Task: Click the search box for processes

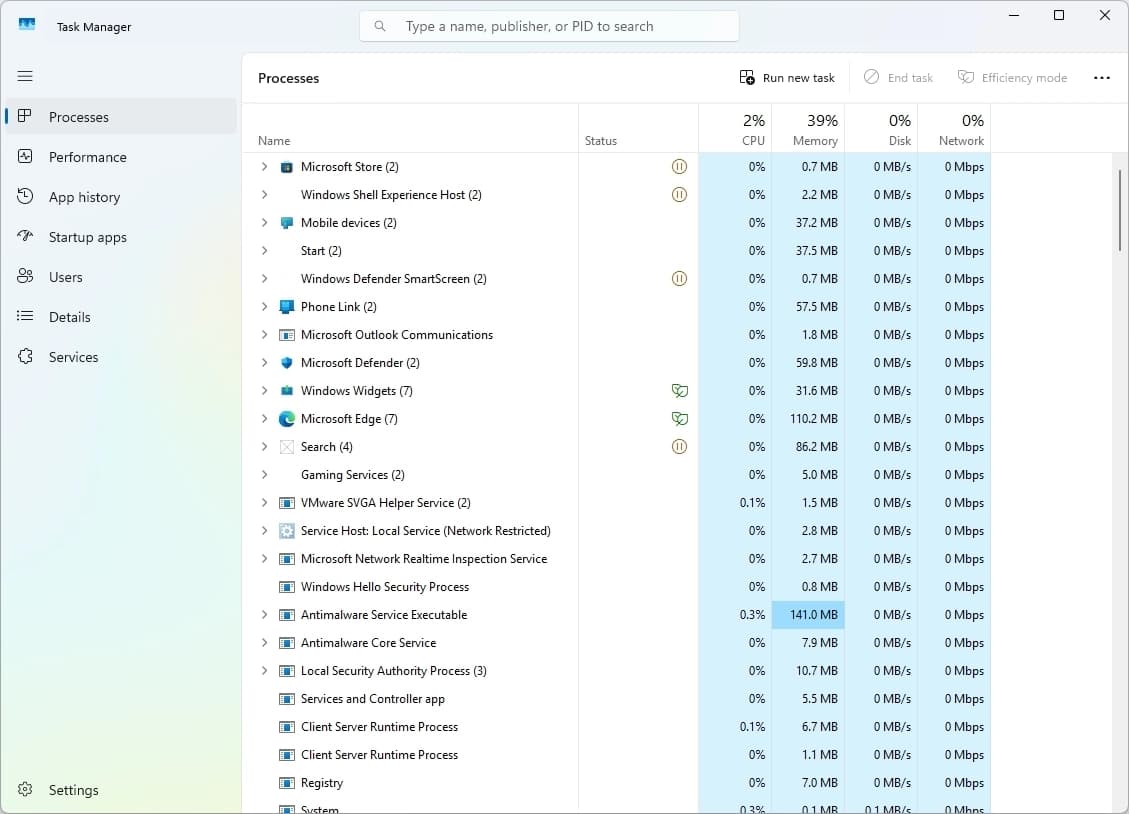Action: 549,27
